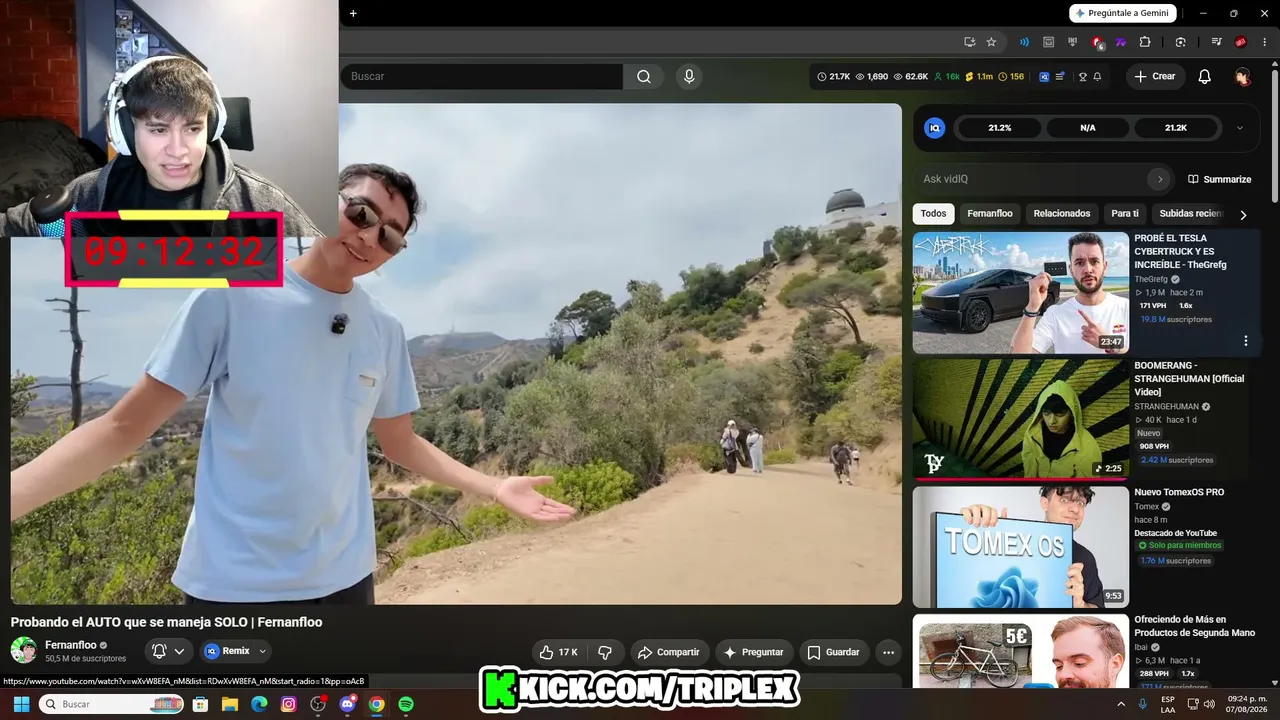Open the Tesla Cybertruck video thumbnail
Screen dimensions: 1280x720
point(1020,292)
